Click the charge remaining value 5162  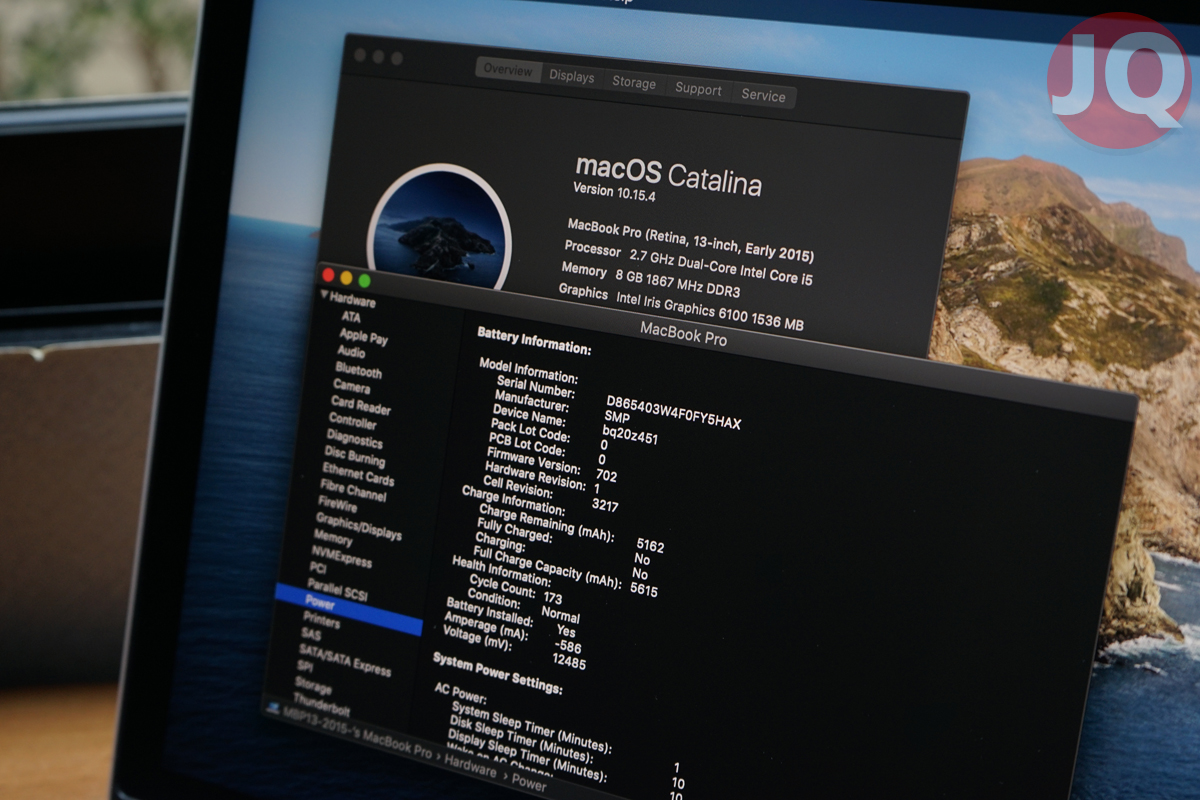pos(650,546)
